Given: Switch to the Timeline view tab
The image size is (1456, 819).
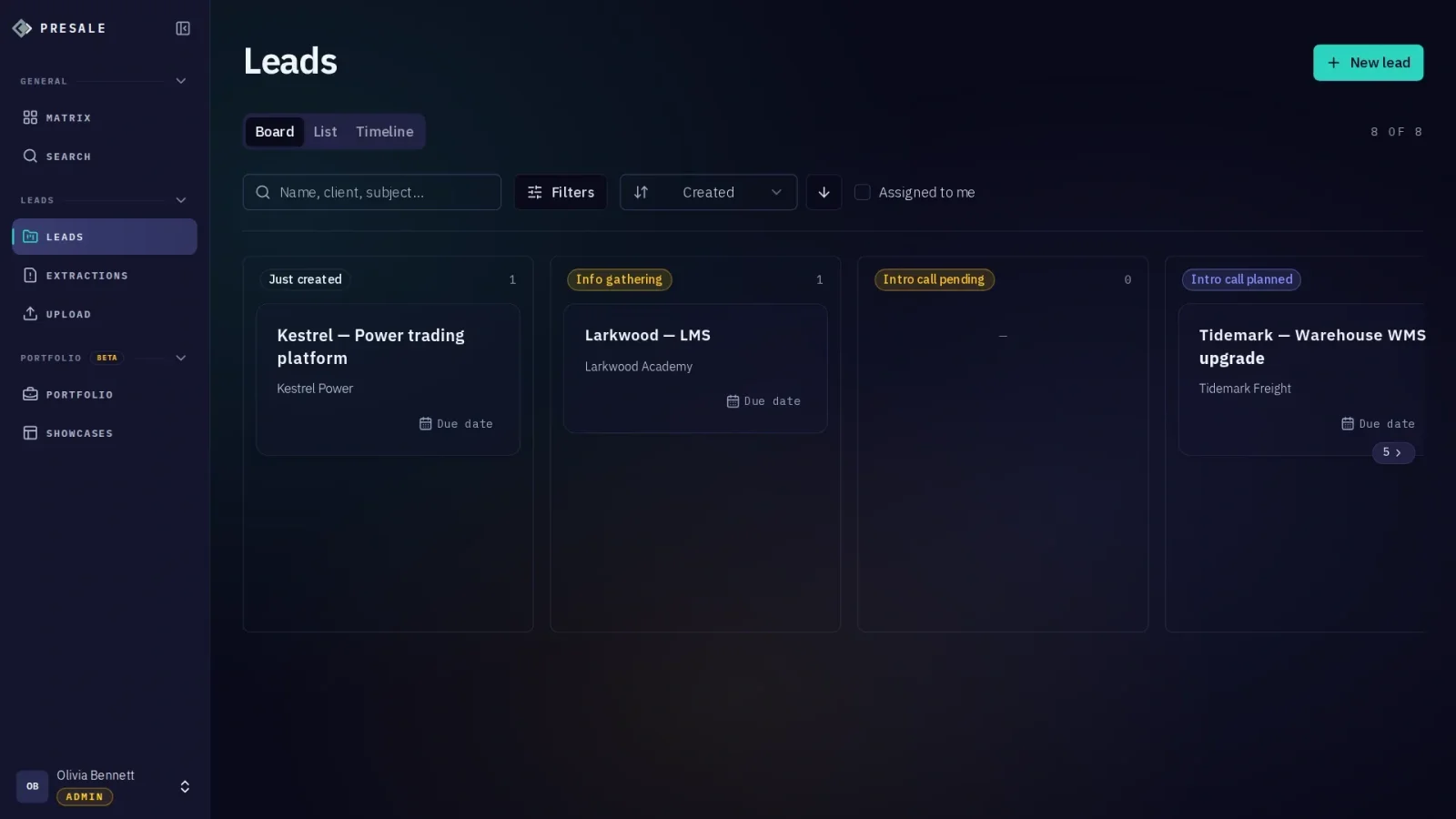Looking at the screenshot, I should coord(385,132).
